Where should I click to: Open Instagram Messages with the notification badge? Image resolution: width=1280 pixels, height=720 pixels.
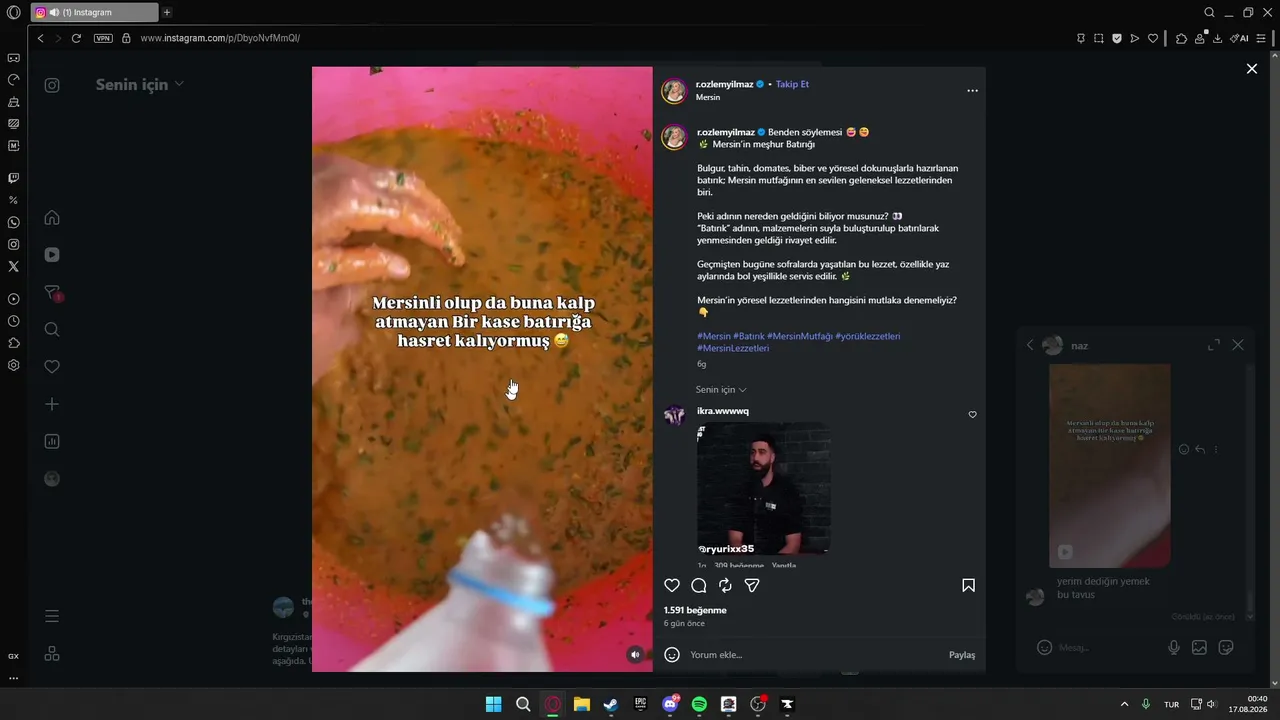tap(52, 293)
